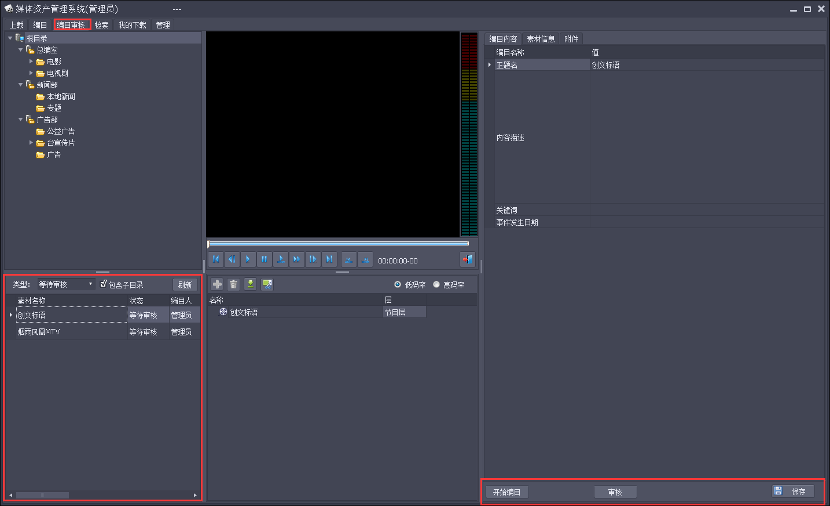Select the 低码率 radio button
Viewport: 830px width, 506px height.
click(398, 284)
